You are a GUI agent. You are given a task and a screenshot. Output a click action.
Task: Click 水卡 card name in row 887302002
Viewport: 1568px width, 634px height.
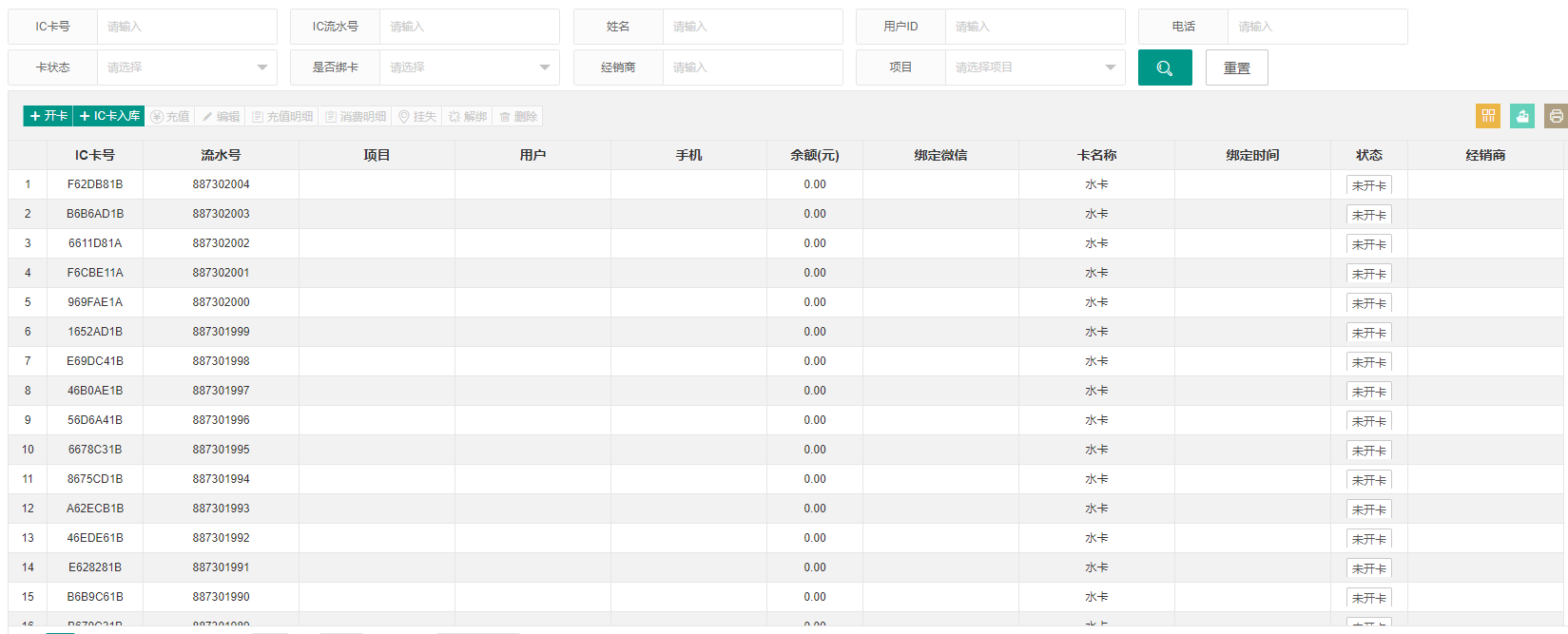pyautogui.click(x=1096, y=243)
